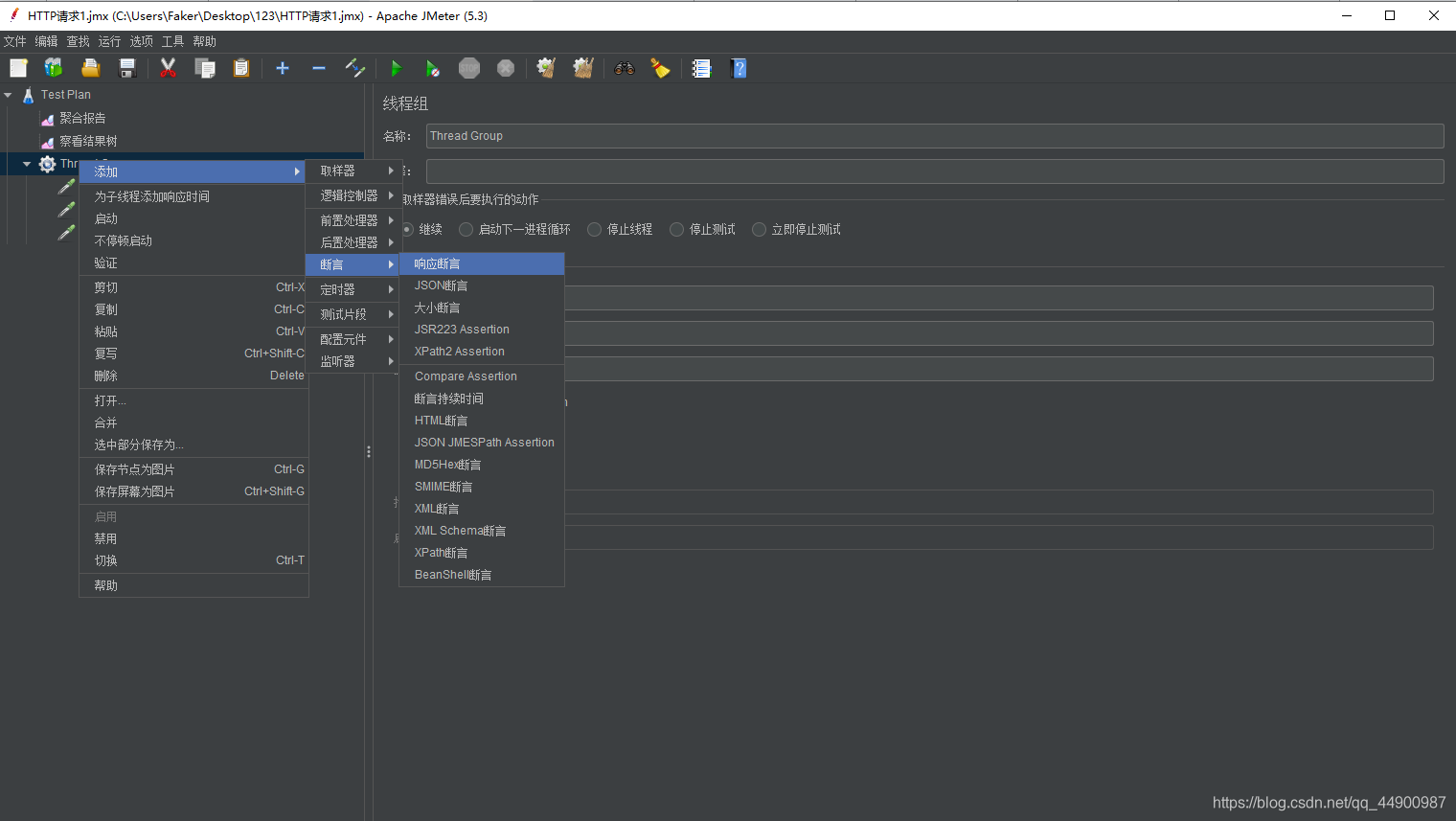Click 验证 in the context menu
This screenshot has height=821, width=1456.
(x=193, y=262)
